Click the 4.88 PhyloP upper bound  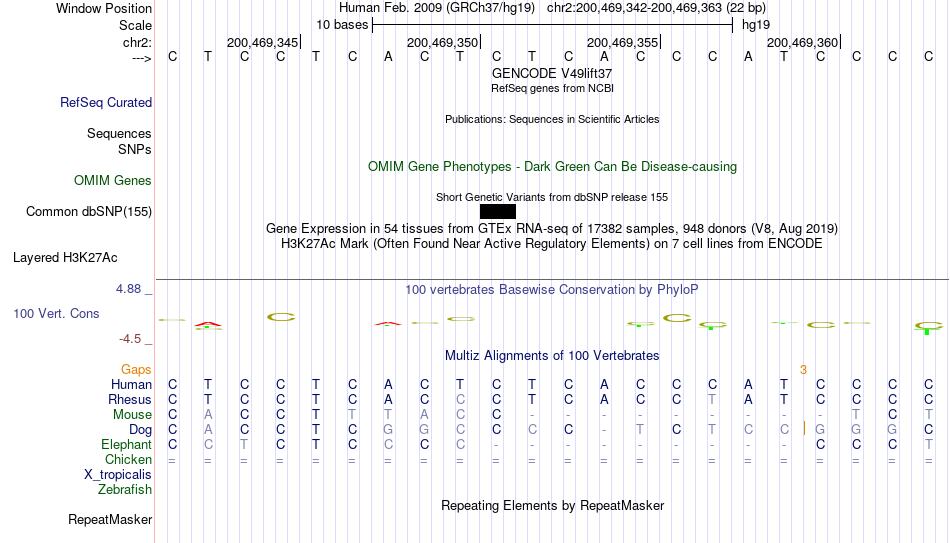[x=128, y=289]
